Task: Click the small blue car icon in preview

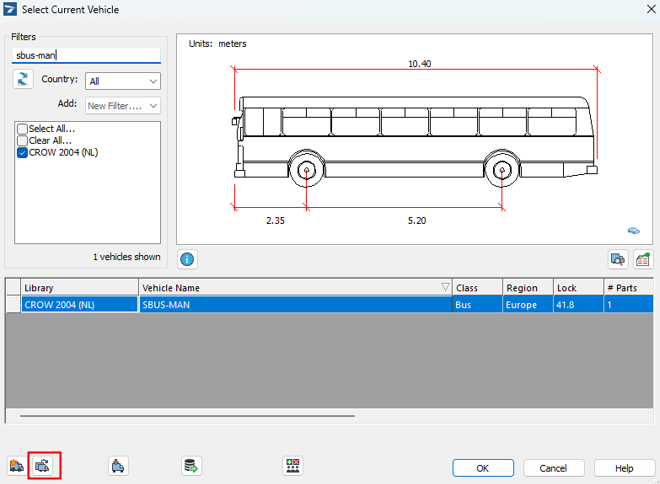Action: (634, 229)
